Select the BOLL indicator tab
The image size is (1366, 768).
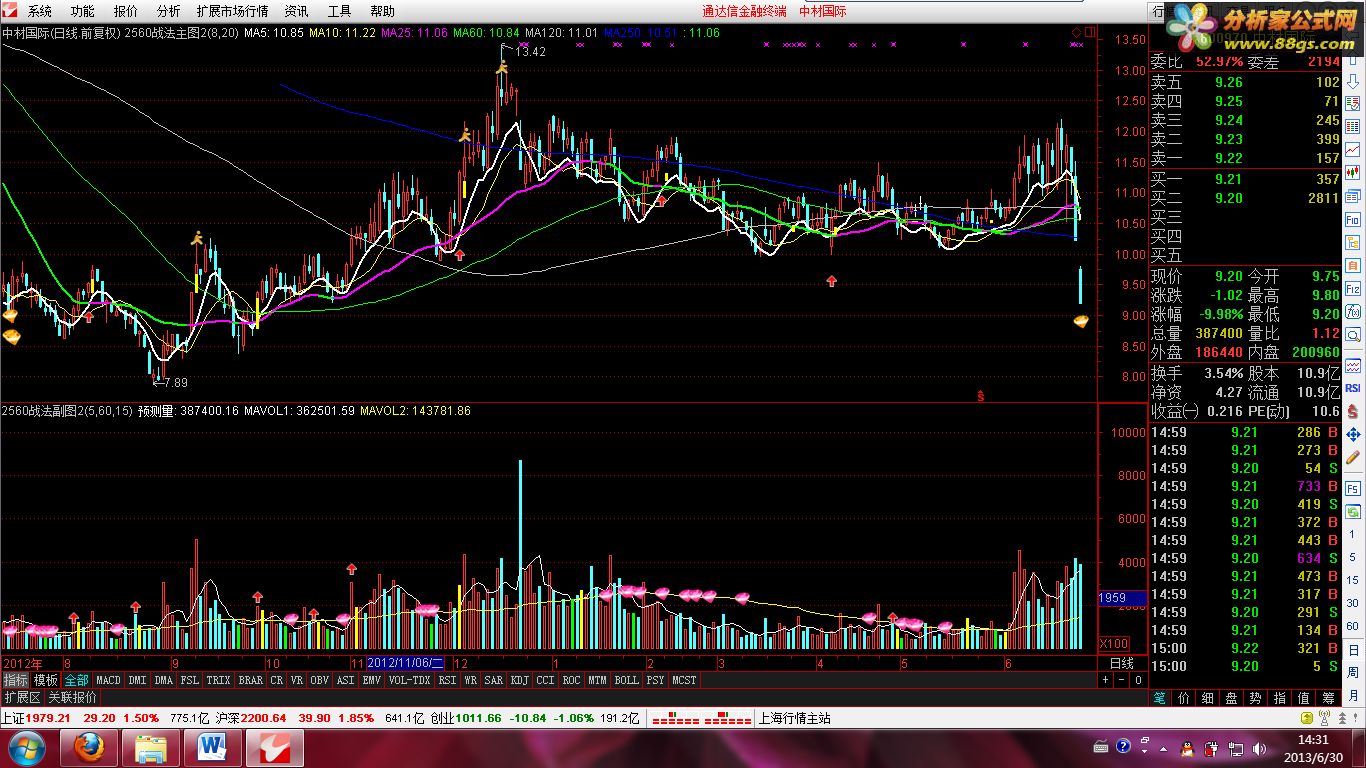coord(626,680)
